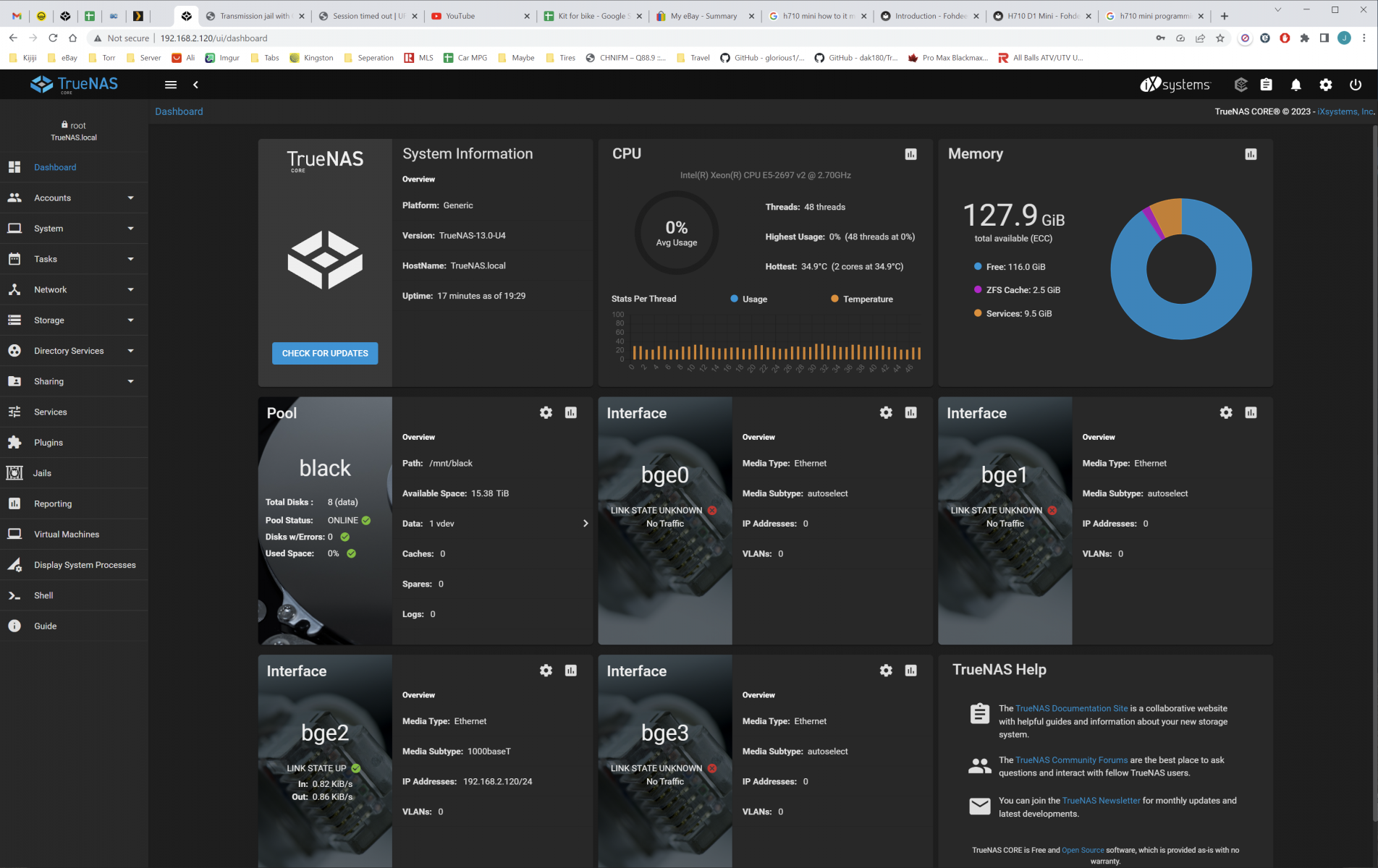Expand the Storage sidebar menu
Image resolution: width=1378 pixels, height=868 pixels.
click(74, 320)
